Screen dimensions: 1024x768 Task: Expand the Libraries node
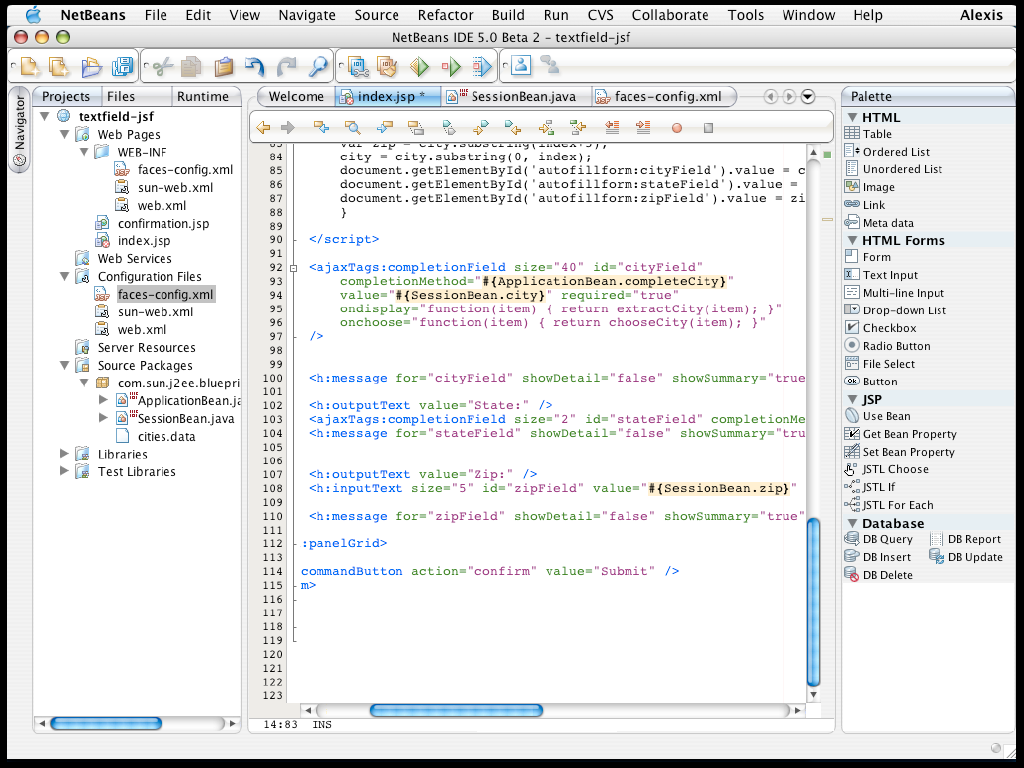(x=64, y=453)
